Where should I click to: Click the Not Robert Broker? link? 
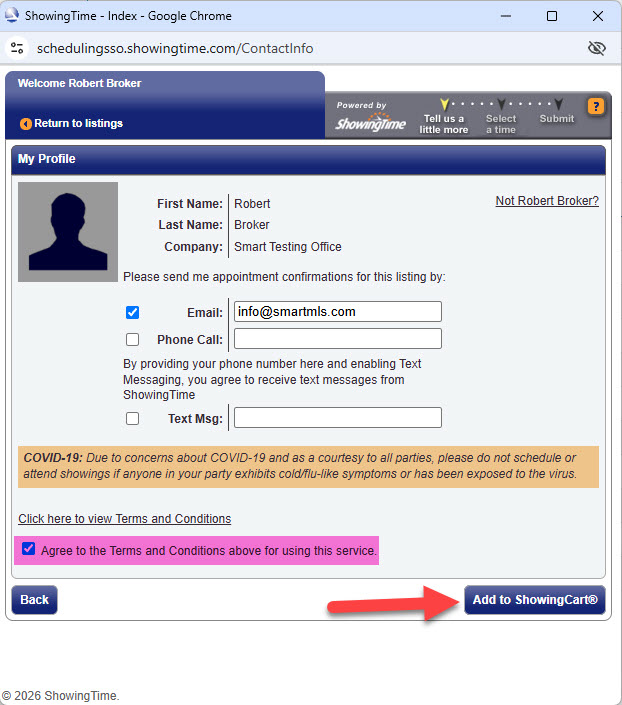[x=547, y=201]
